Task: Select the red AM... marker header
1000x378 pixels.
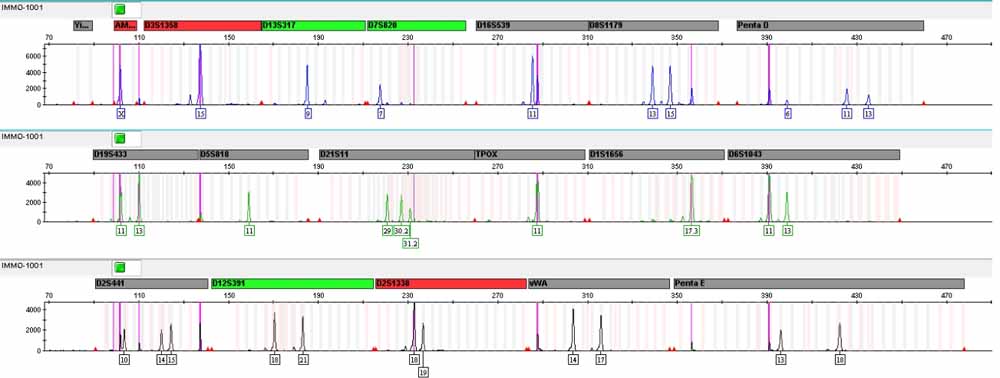Action: click(x=126, y=25)
